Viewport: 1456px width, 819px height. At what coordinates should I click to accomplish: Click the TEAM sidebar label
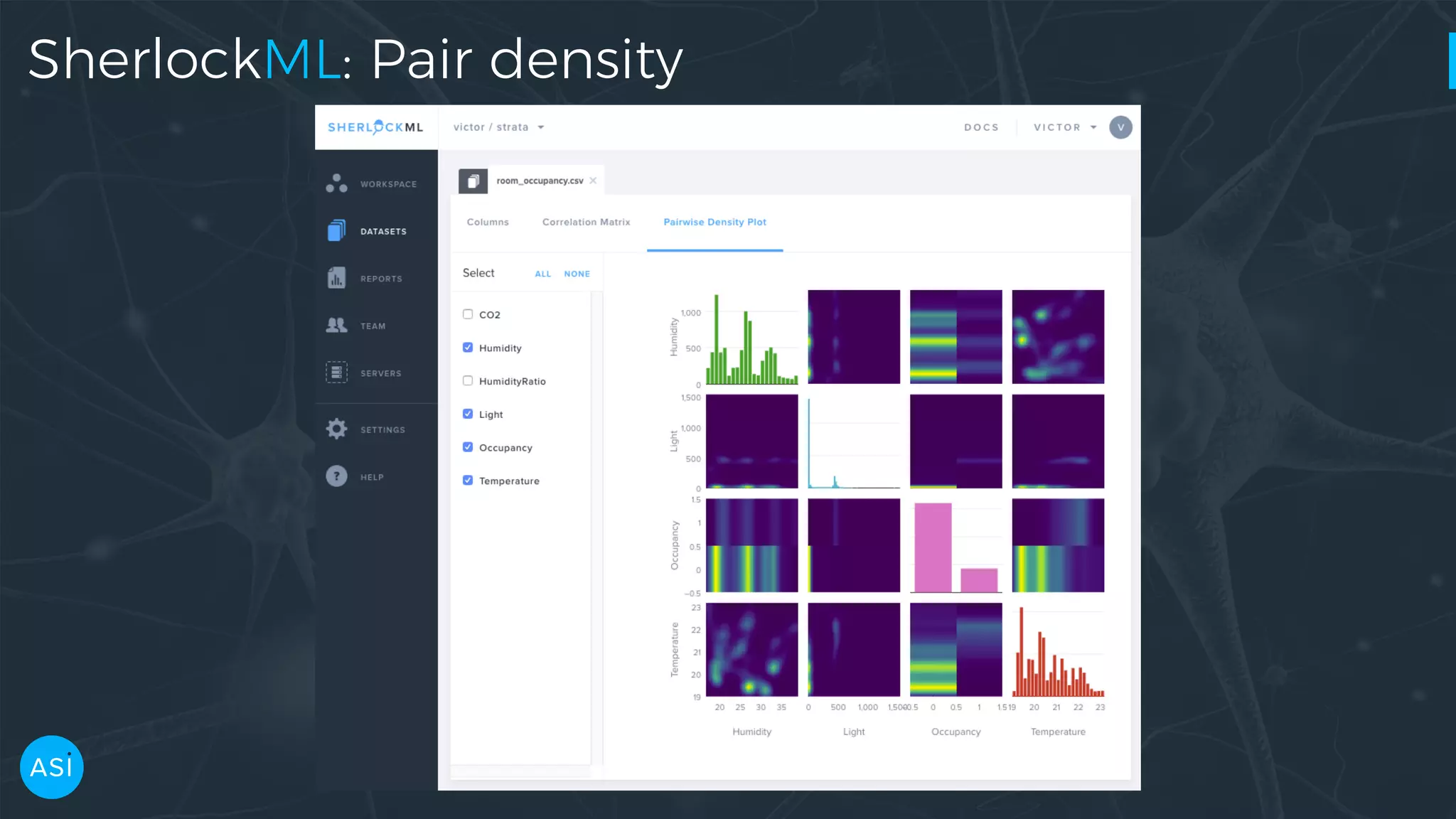[x=373, y=326]
